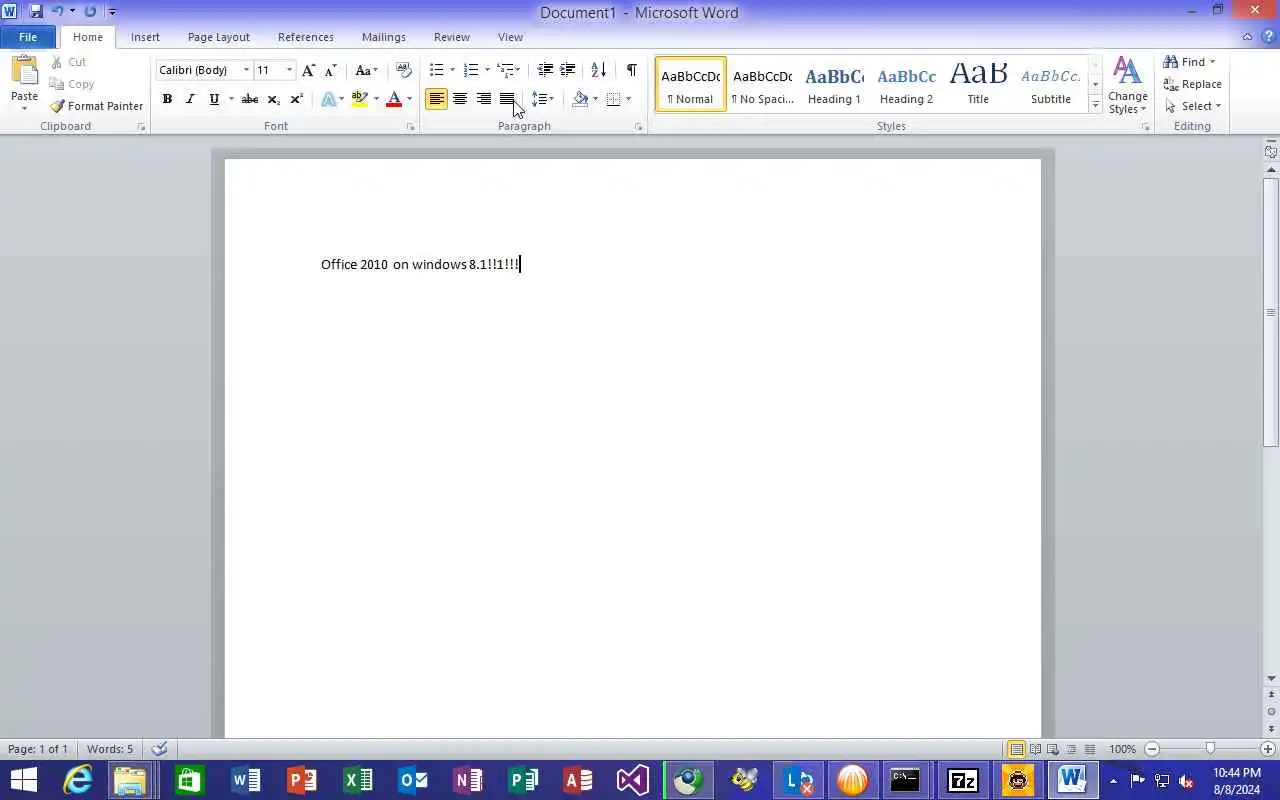Click the Paste clipboard icon
The image size is (1280, 800).
[x=24, y=71]
